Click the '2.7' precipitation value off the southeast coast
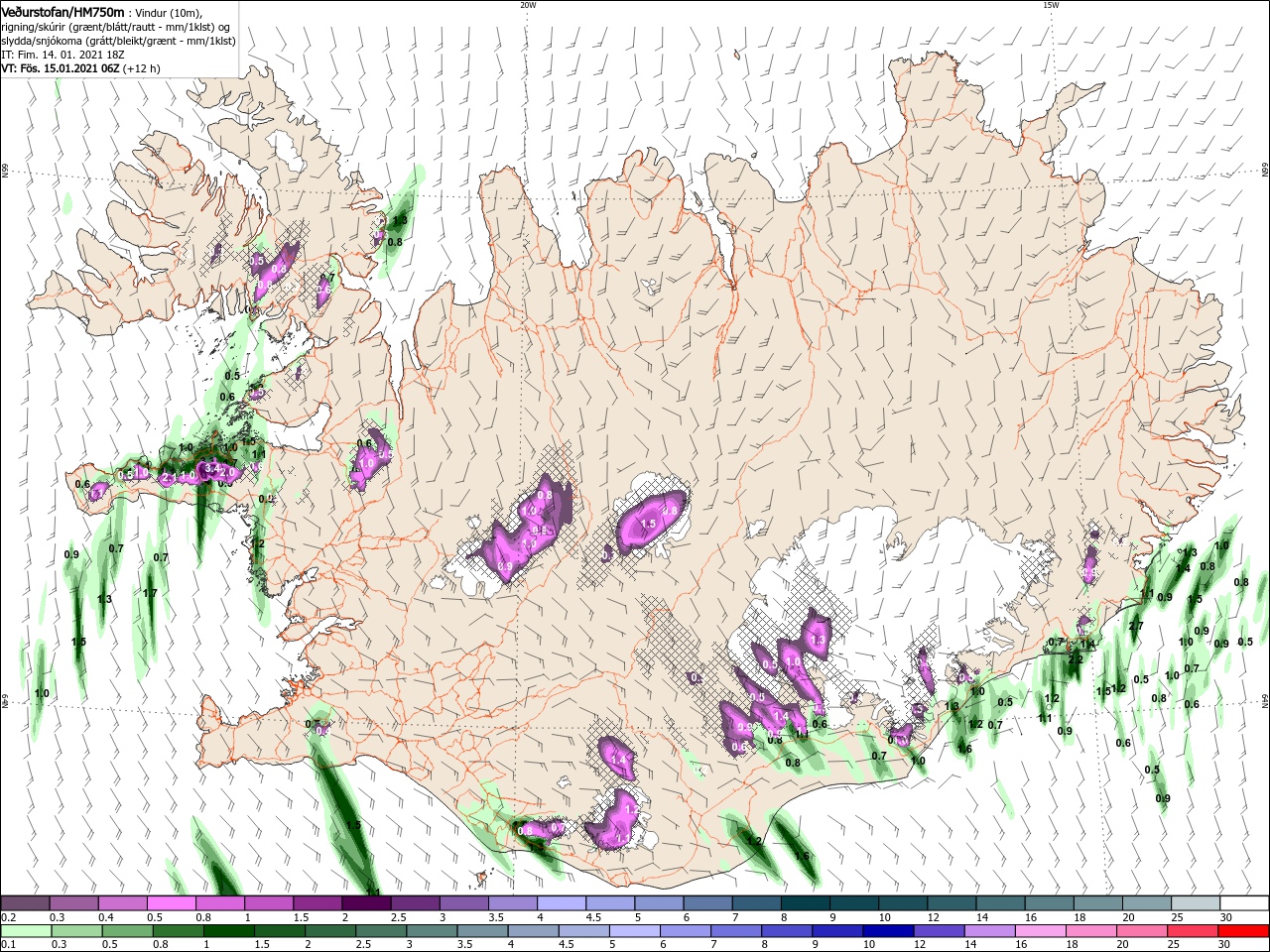Image resolution: width=1270 pixels, height=952 pixels. point(1136,626)
